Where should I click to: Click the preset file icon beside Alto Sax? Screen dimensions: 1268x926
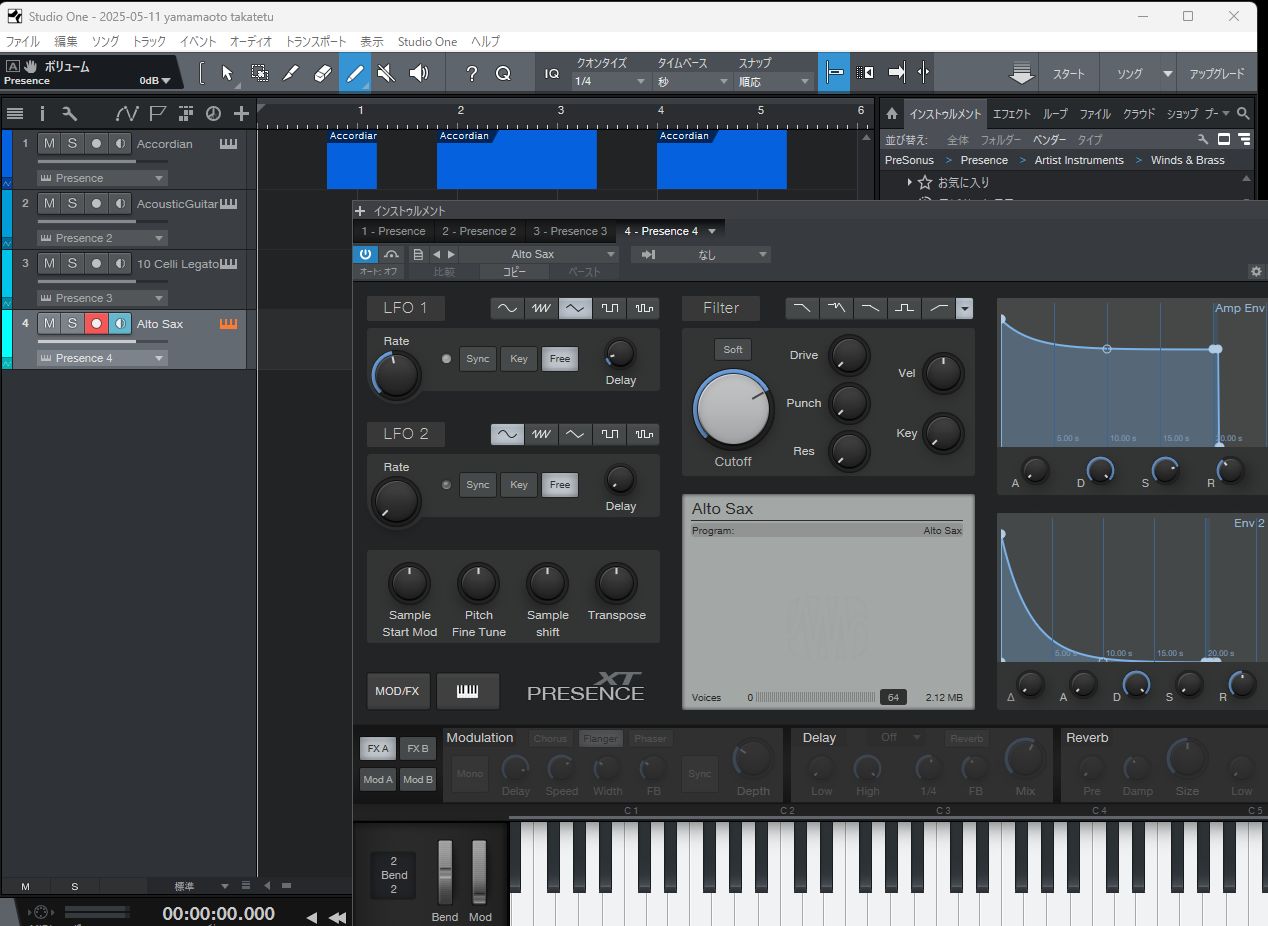coord(418,254)
